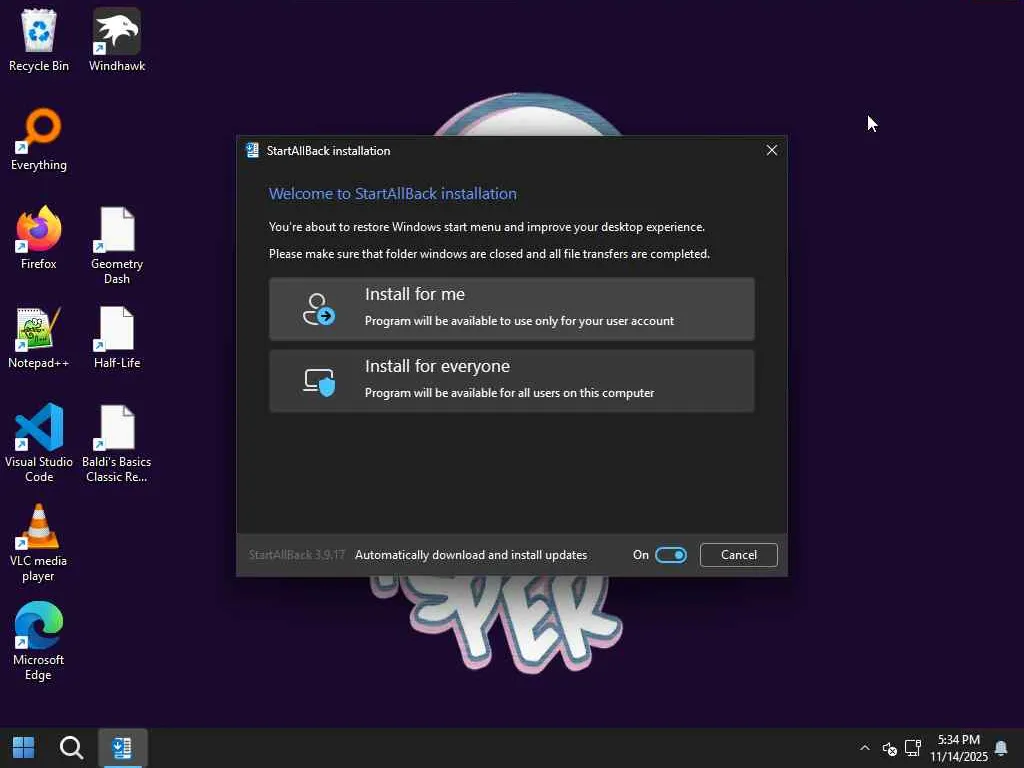The width and height of the screenshot is (1024, 768).
Task: Select the Firefox desktop shortcut
Action: 39,238
